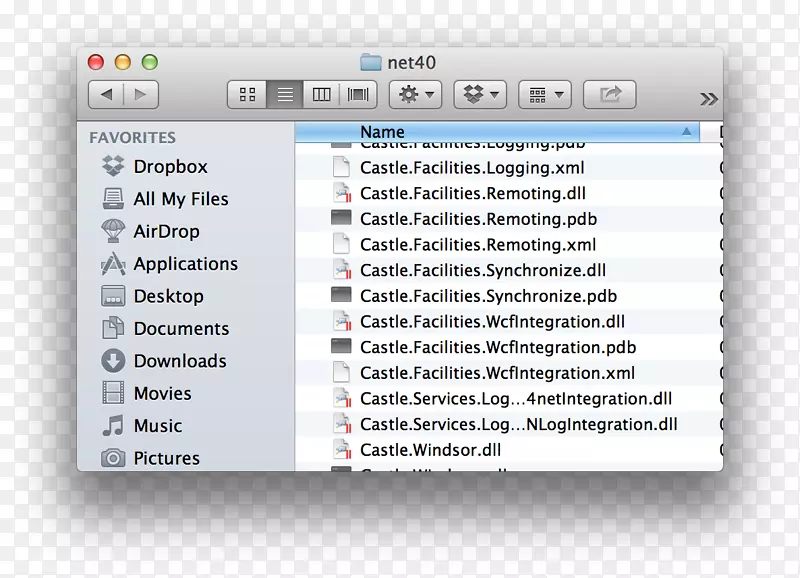Select Castle.Windsor.dll file
The image size is (800, 578).
pos(430,451)
